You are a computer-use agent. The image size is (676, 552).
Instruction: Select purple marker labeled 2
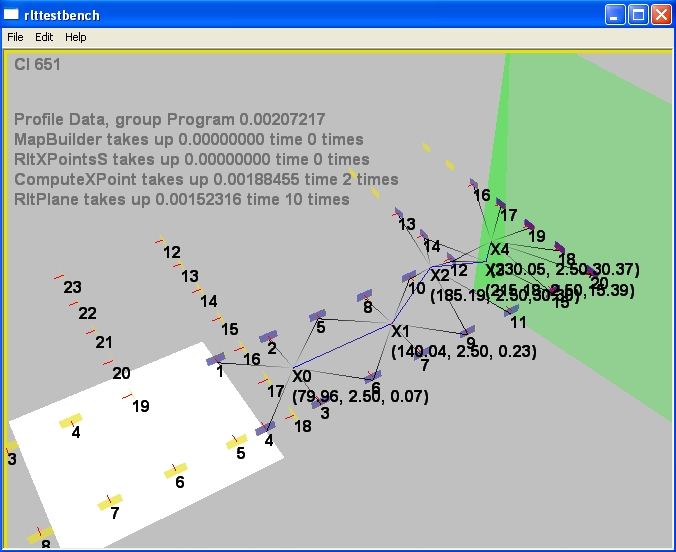268,338
